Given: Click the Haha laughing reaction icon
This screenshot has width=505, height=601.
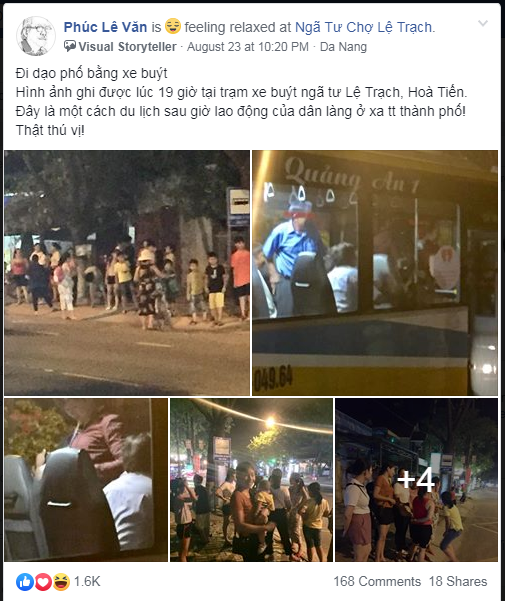Looking at the screenshot, I should [x=61, y=582].
